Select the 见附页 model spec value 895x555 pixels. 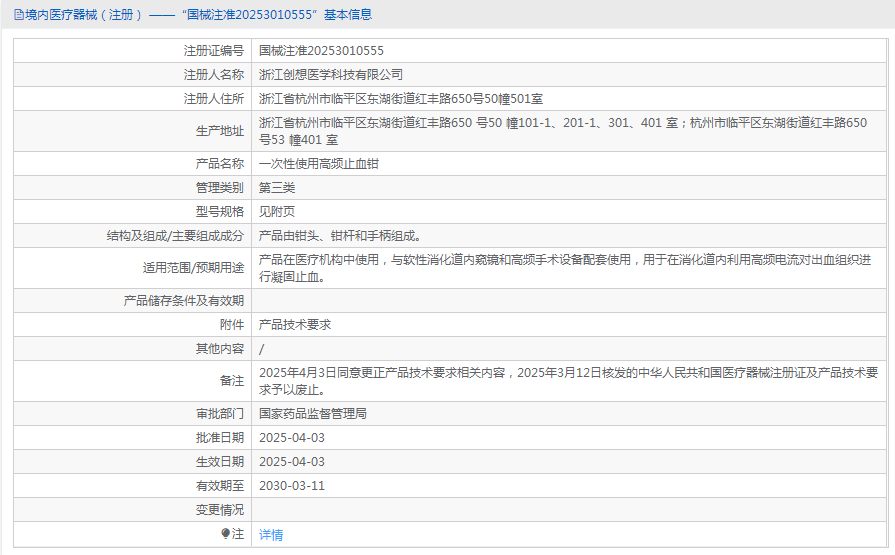(277, 212)
